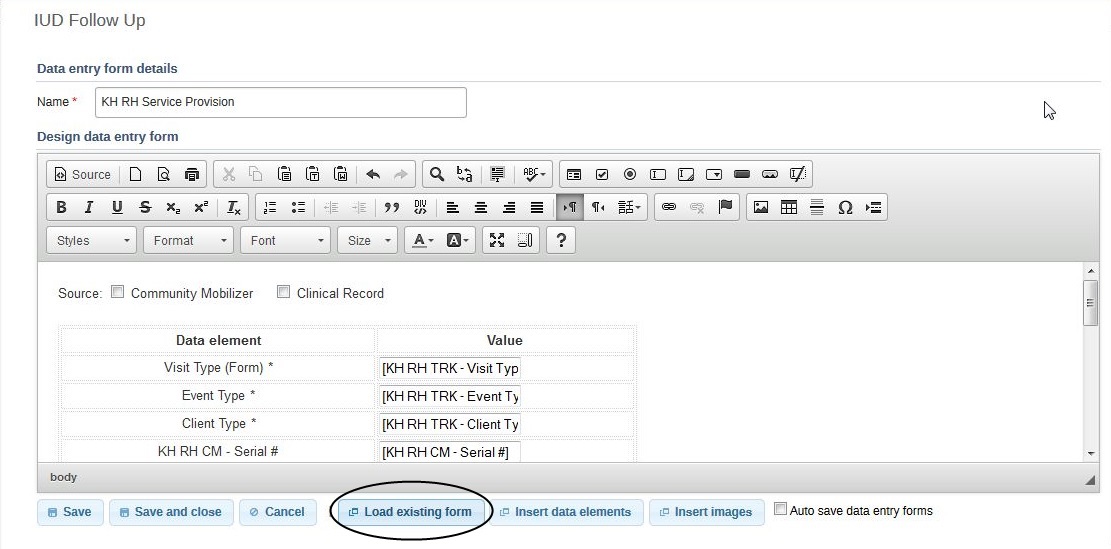Apply italic formatting

(89, 207)
